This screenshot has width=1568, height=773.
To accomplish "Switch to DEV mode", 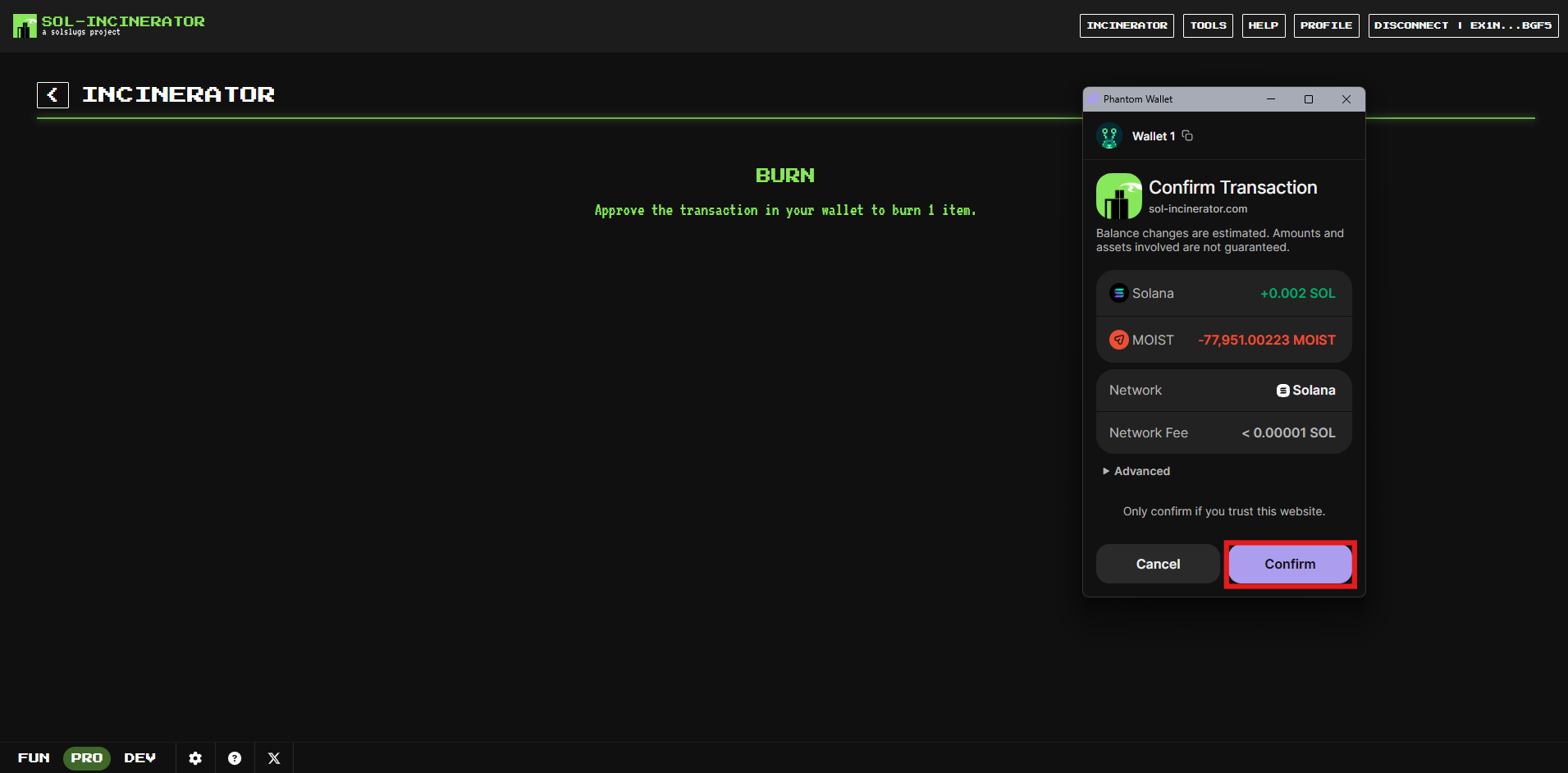I will (139, 758).
